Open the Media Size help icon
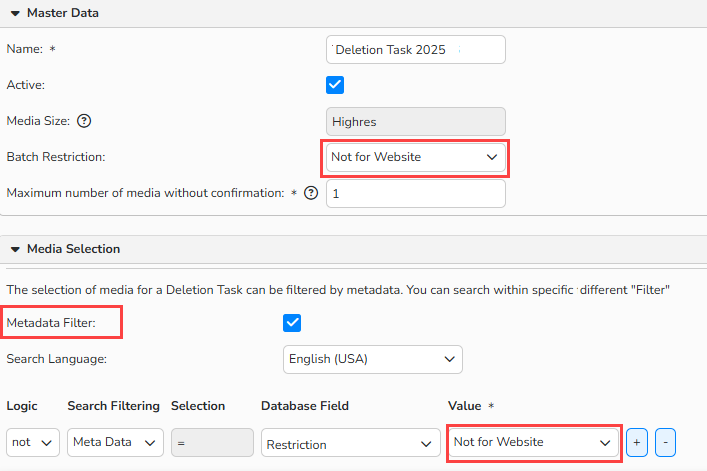The height and width of the screenshot is (471, 707). 84,121
